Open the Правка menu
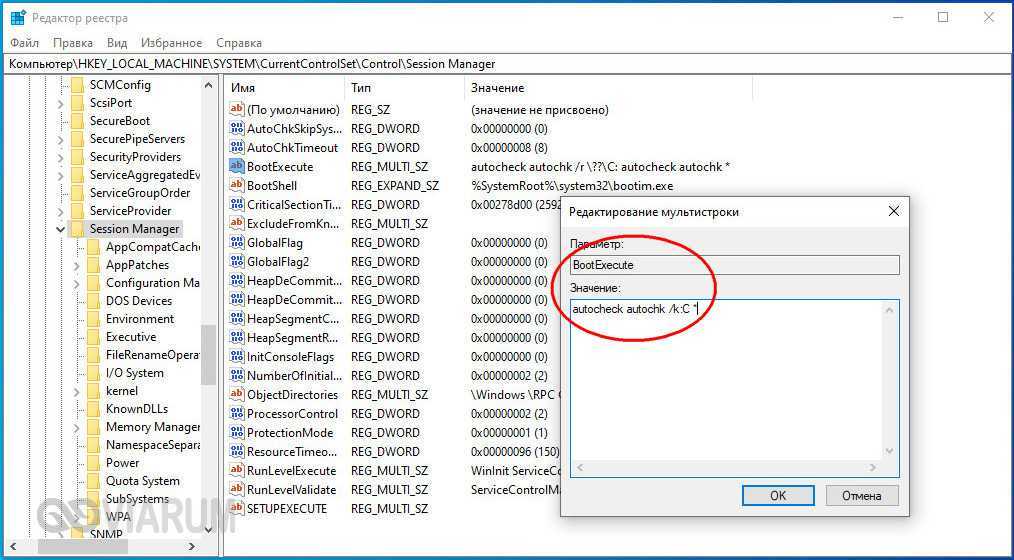 click(x=73, y=43)
